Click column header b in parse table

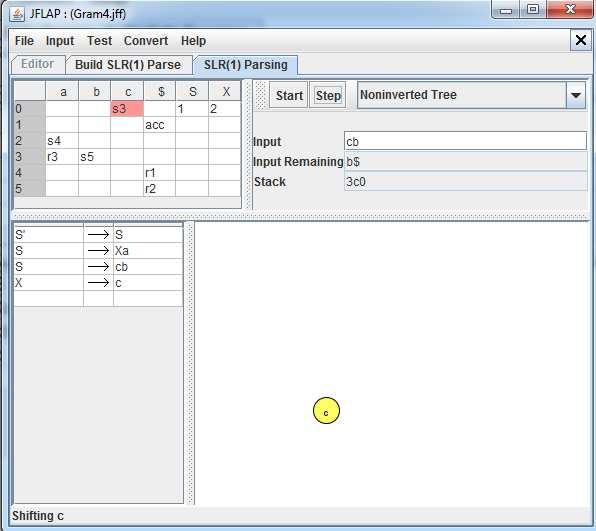pyautogui.click(x=95, y=92)
